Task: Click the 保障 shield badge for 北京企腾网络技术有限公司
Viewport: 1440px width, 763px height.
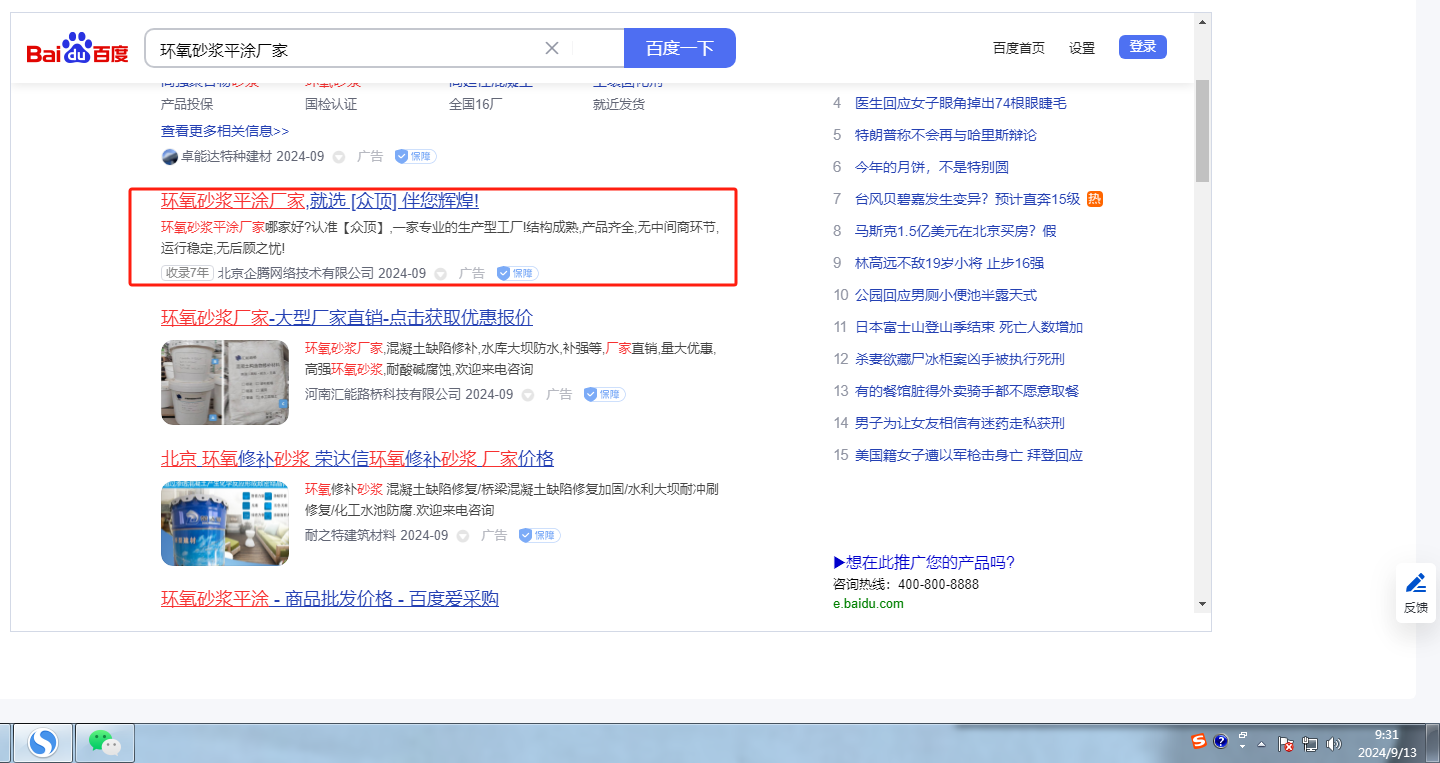Action: pos(517,273)
